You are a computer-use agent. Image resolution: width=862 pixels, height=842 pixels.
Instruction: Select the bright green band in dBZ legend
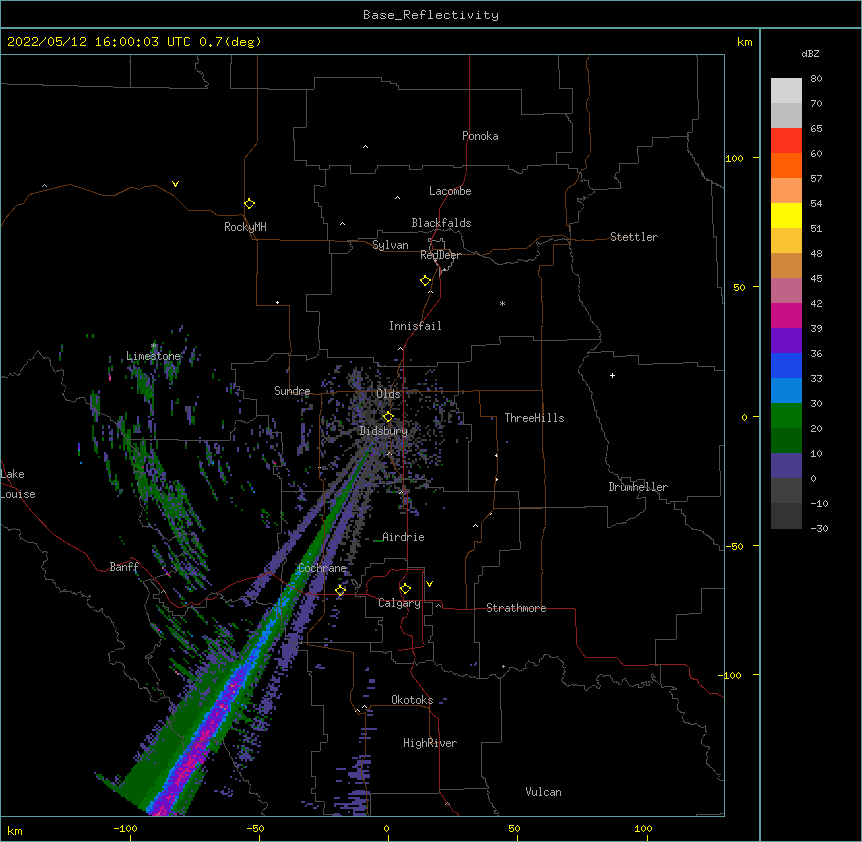tap(786, 416)
